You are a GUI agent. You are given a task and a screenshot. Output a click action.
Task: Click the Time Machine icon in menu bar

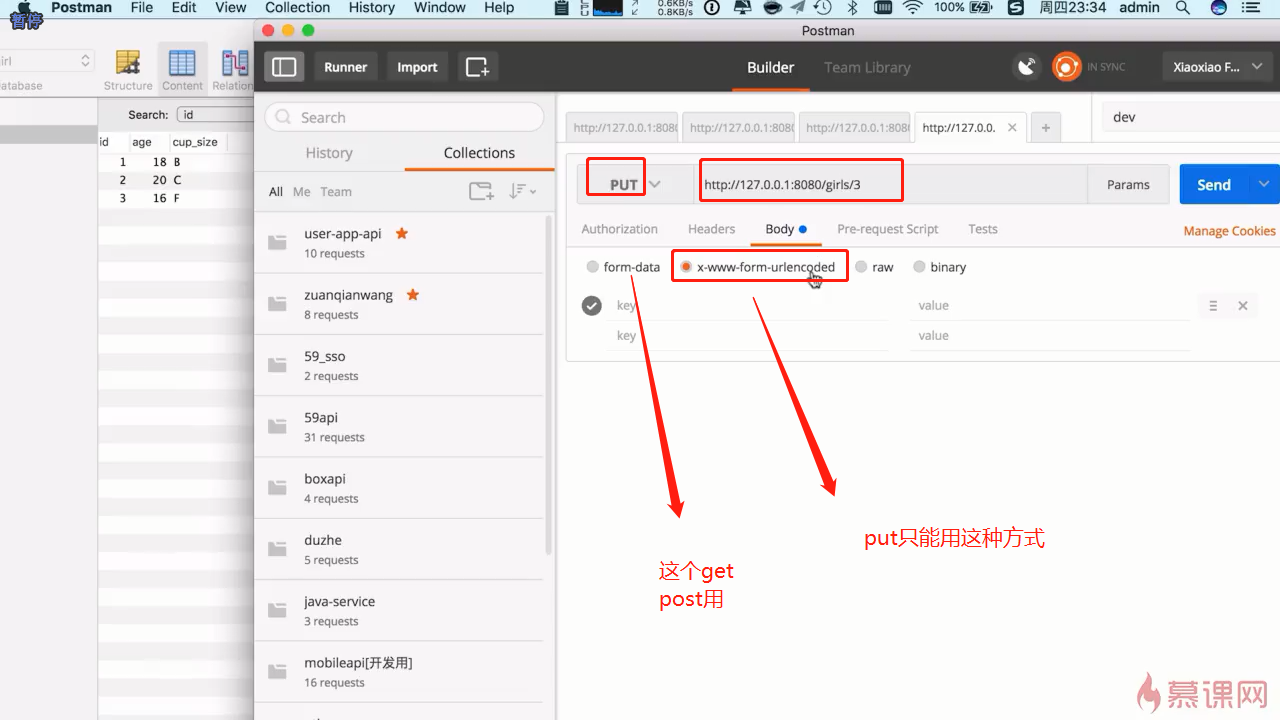click(824, 8)
